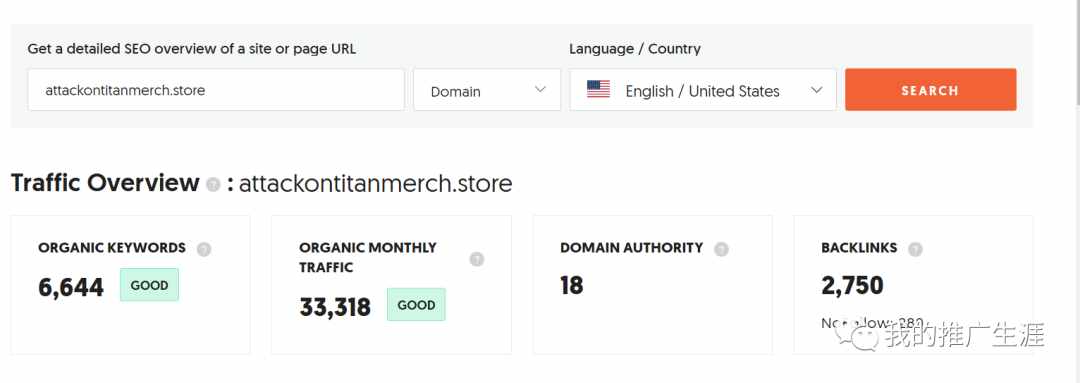
Task: Click help icon beside Organic Keywords
Action: [204, 249]
